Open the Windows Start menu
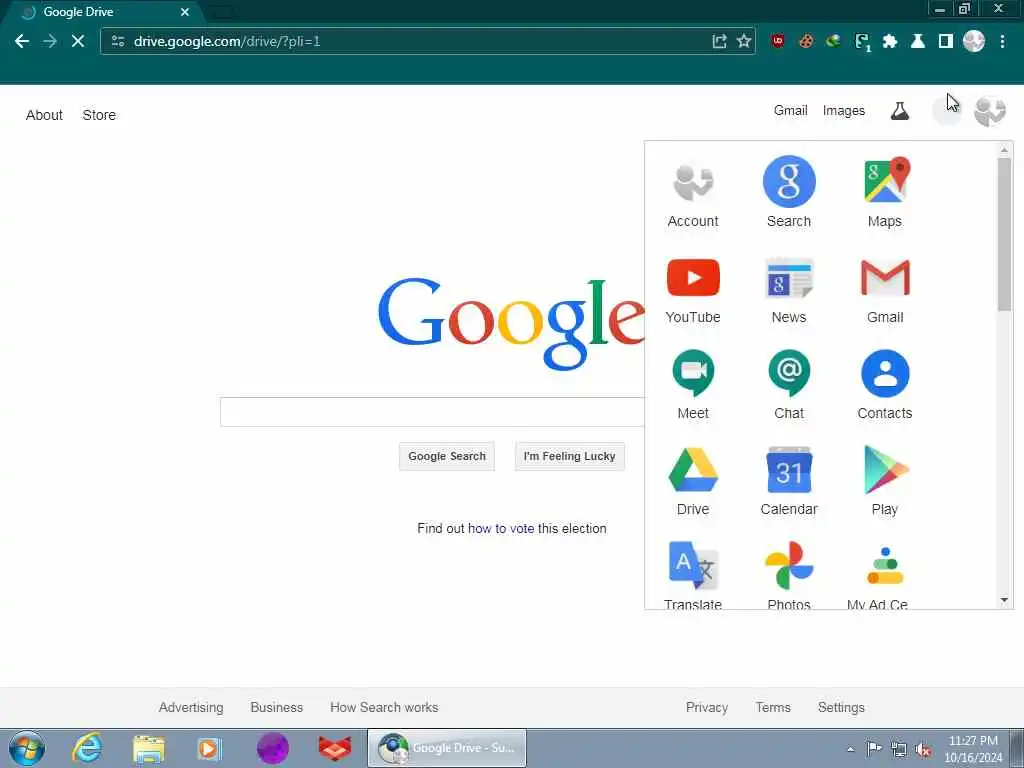1024x768 pixels. pos(27,748)
